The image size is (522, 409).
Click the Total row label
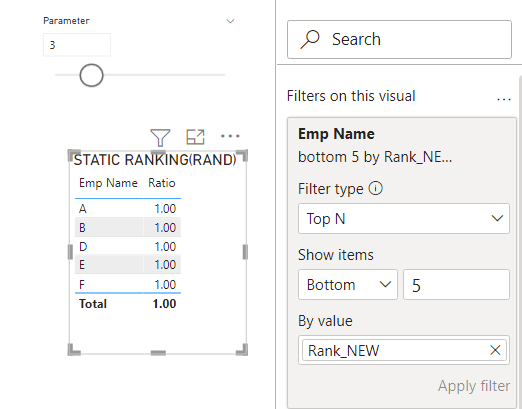pos(93,304)
